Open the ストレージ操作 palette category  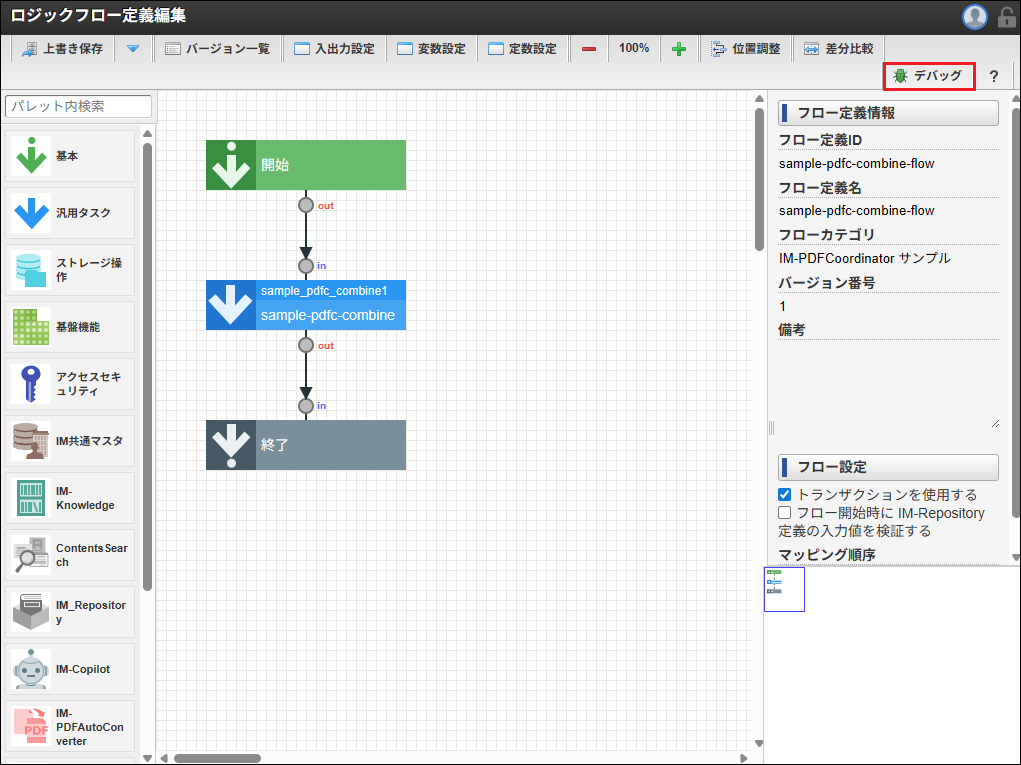[x=70, y=270]
